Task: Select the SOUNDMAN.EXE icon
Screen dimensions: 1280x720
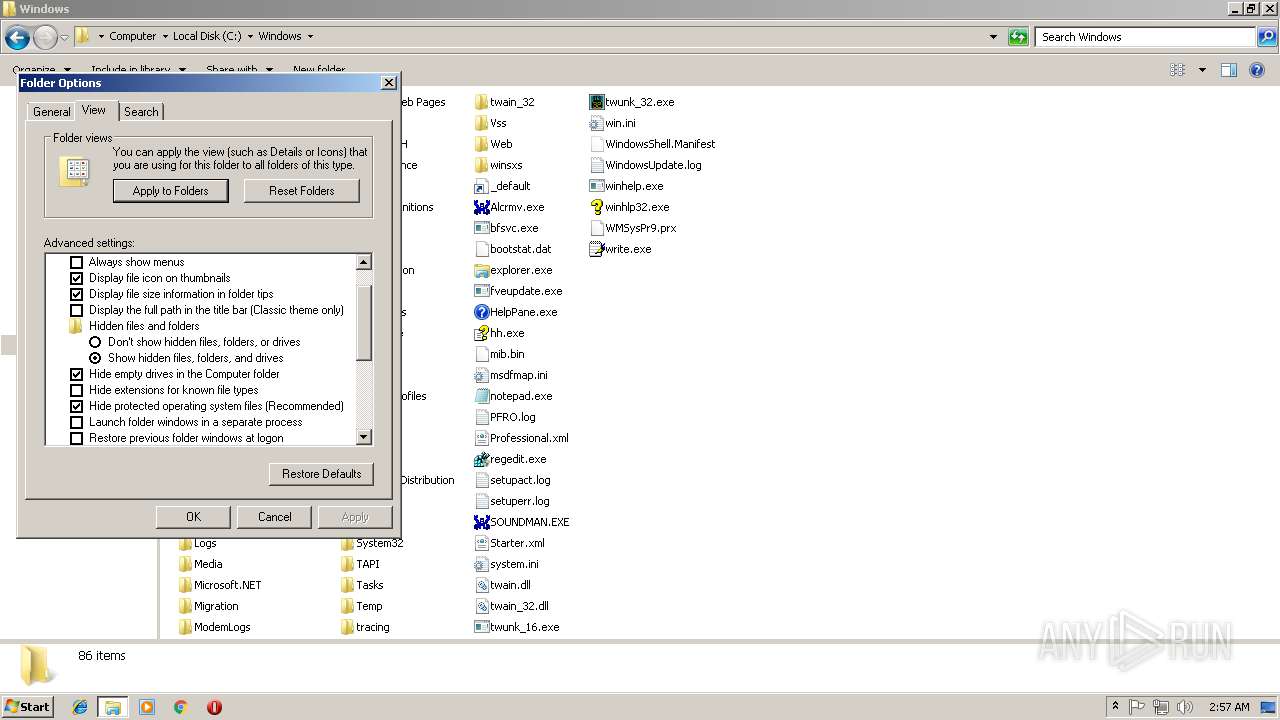Action: pos(481,522)
